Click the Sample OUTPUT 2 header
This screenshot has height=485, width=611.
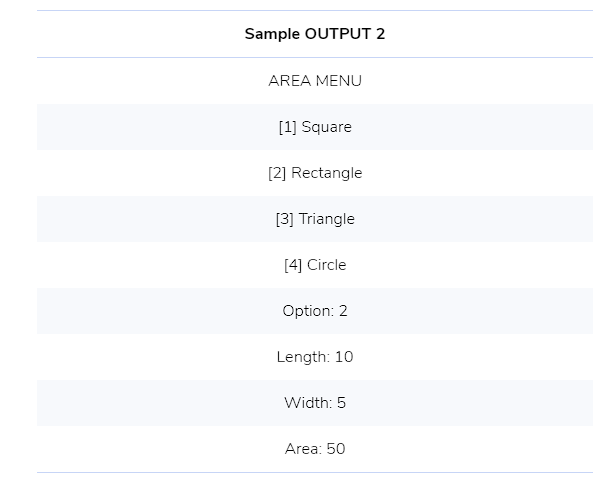pyautogui.click(x=315, y=34)
